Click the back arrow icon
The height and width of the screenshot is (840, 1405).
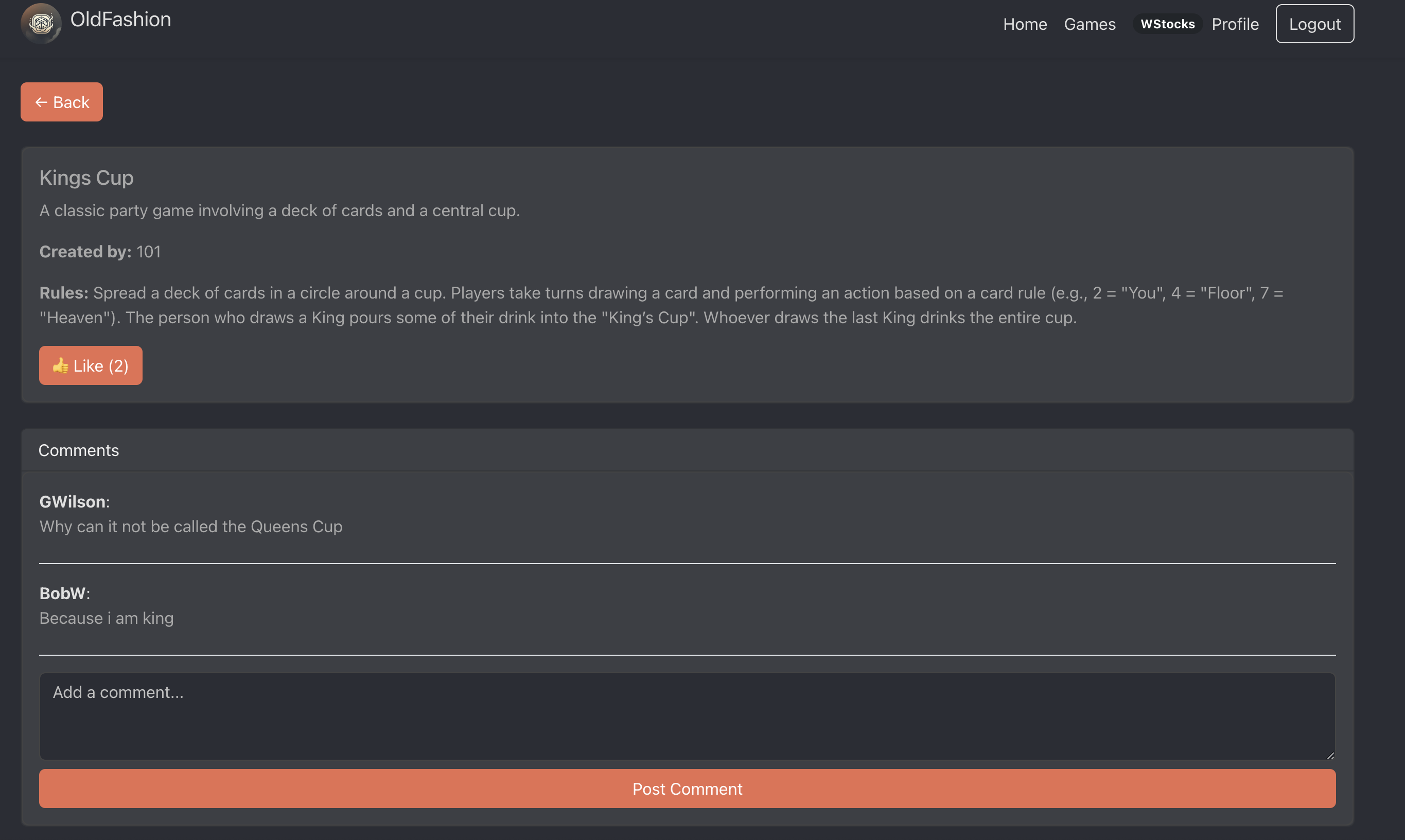(41, 102)
